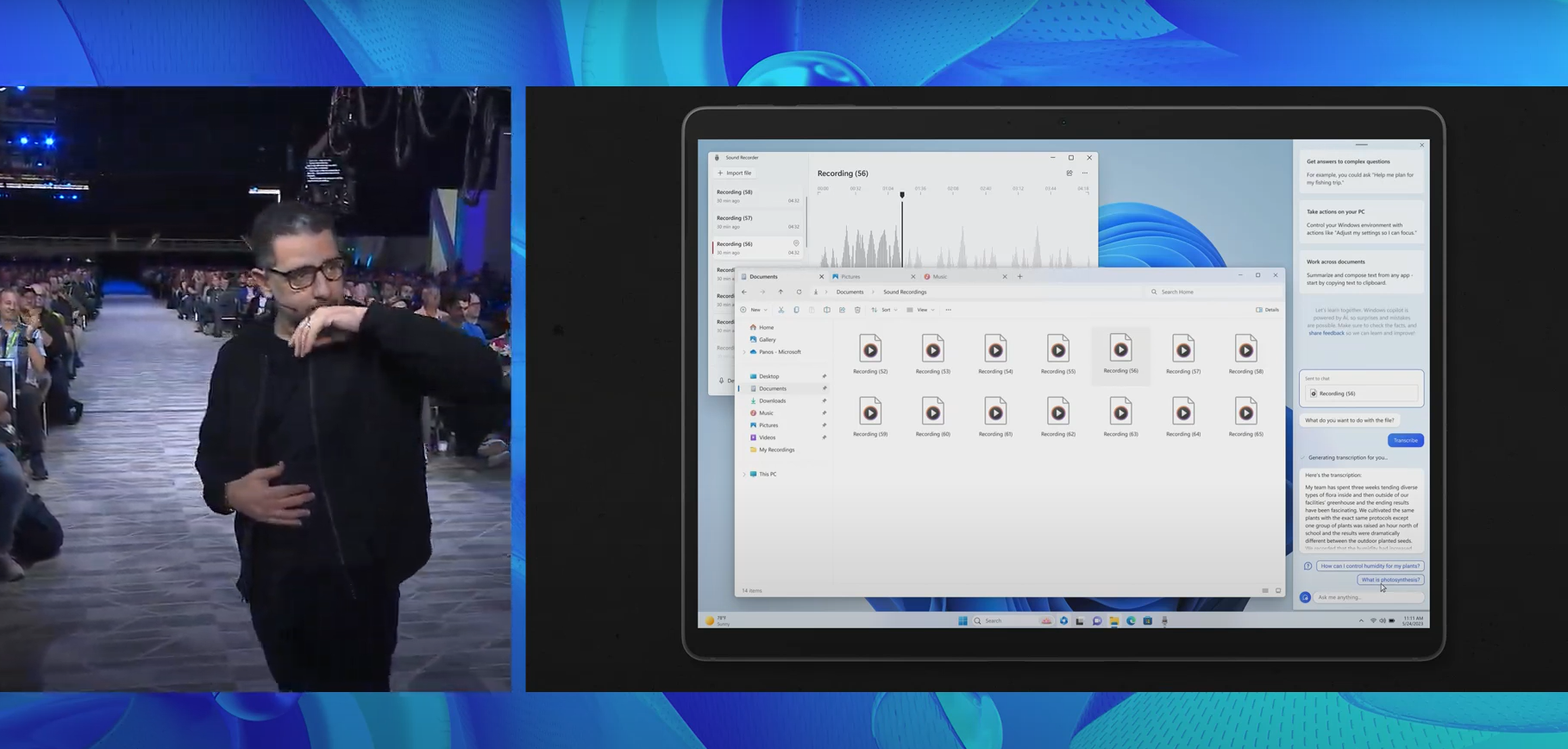Click the Sound Recordings breadcrumb
This screenshot has width=1568, height=749.
(904, 292)
